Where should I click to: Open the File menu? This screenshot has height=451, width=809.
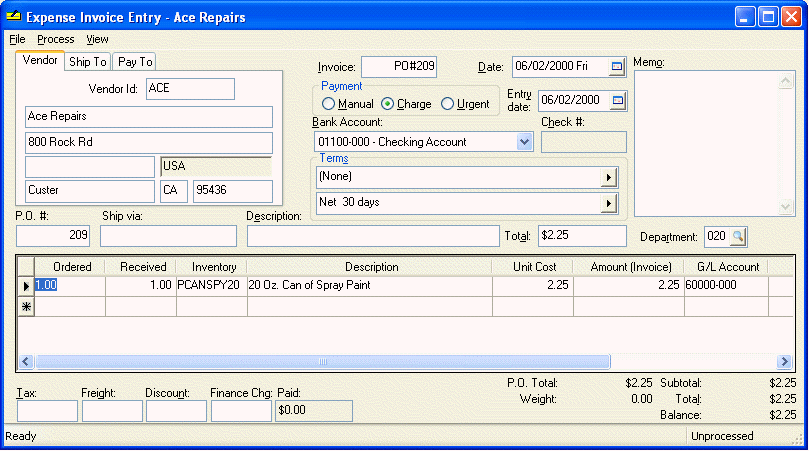pyautogui.click(x=17, y=39)
